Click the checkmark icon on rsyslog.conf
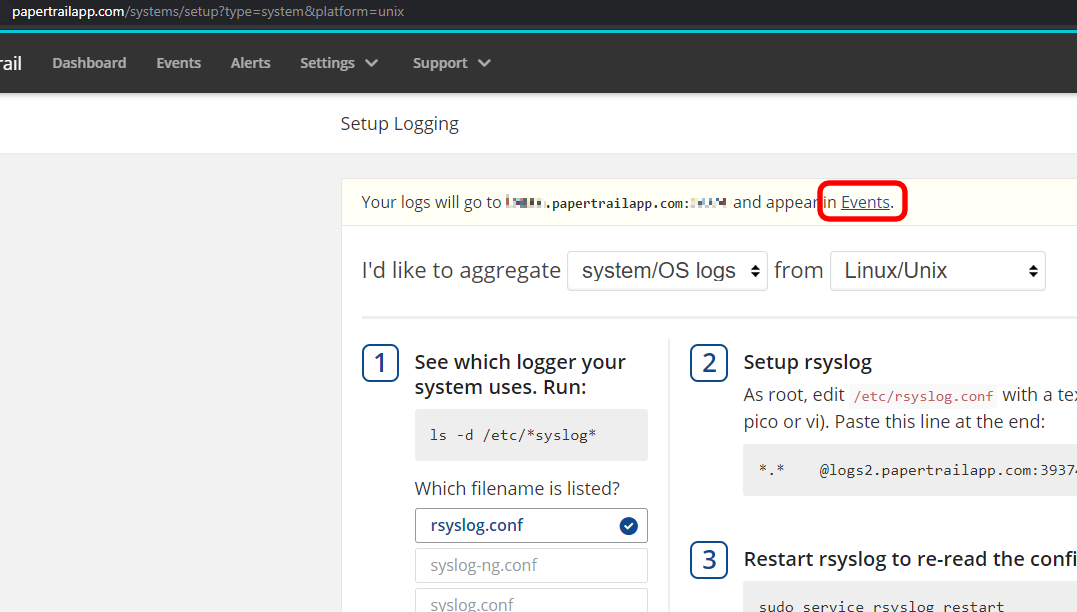1077x612 pixels. point(628,525)
